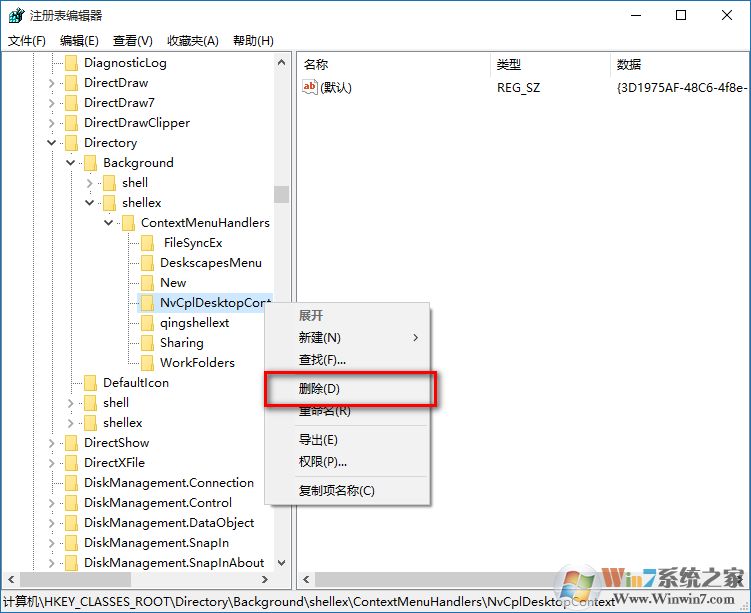Click the DiskManagement.SnapIn folder icon
Image resolution: width=751 pixels, height=613 pixels.
[71, 543]
